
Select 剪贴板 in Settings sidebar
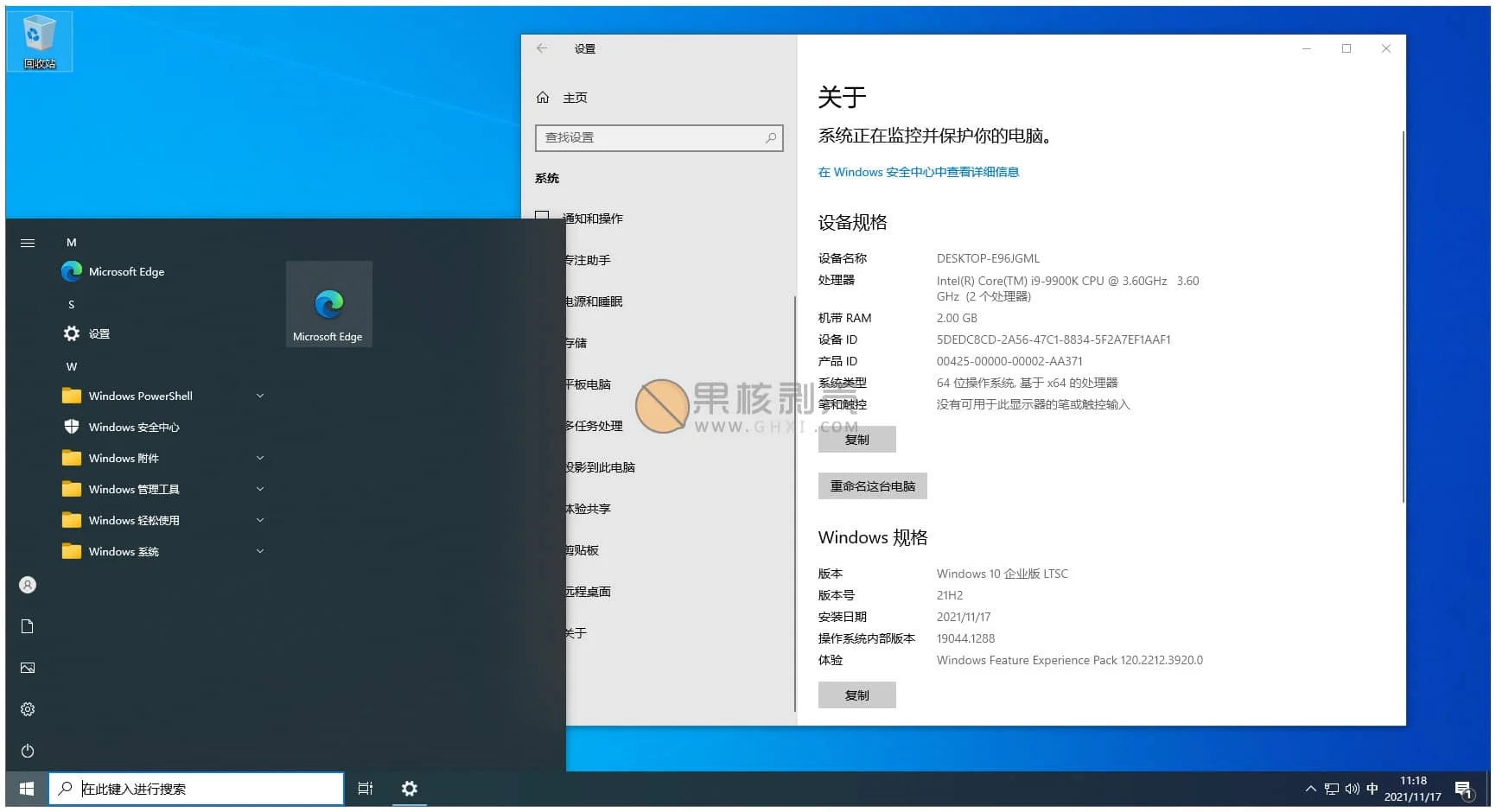(x=582, y=550)
